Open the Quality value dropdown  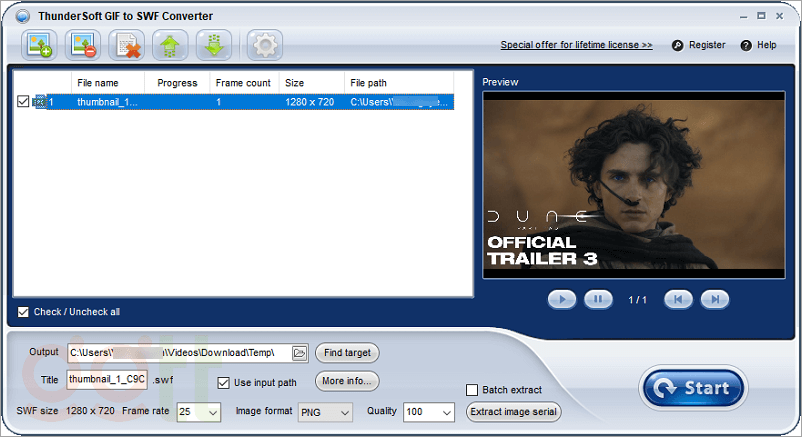tap(445, 412)
